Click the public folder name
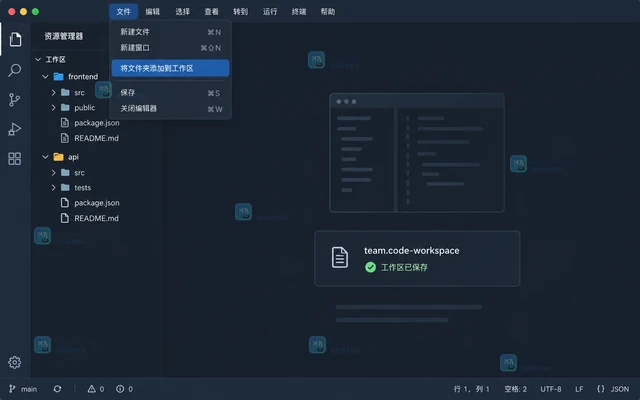The height and width of the screenshot is (400, 640). 84,108
